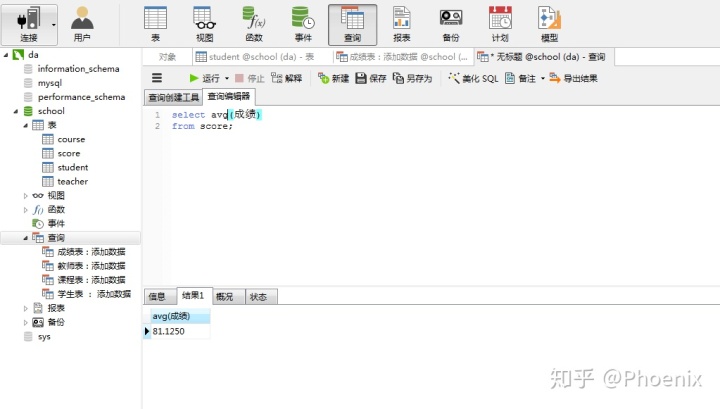This screenshot has height=409, width=720.
Task: Open the 表 tables view
Action: tap(156, 25)
